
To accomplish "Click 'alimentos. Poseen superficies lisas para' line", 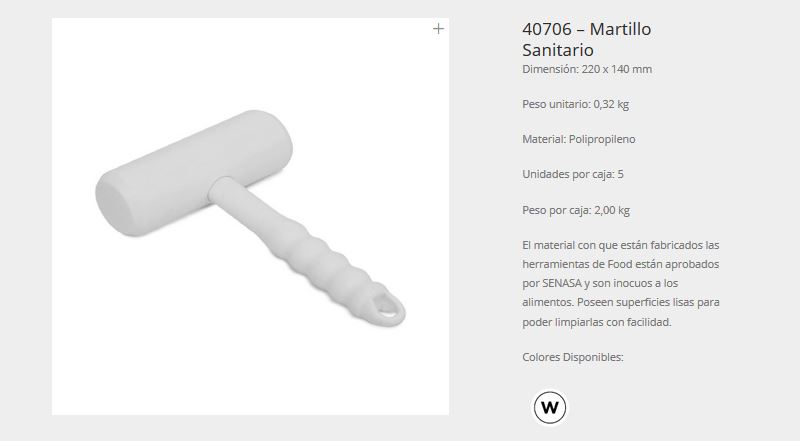I will (620, 302).
